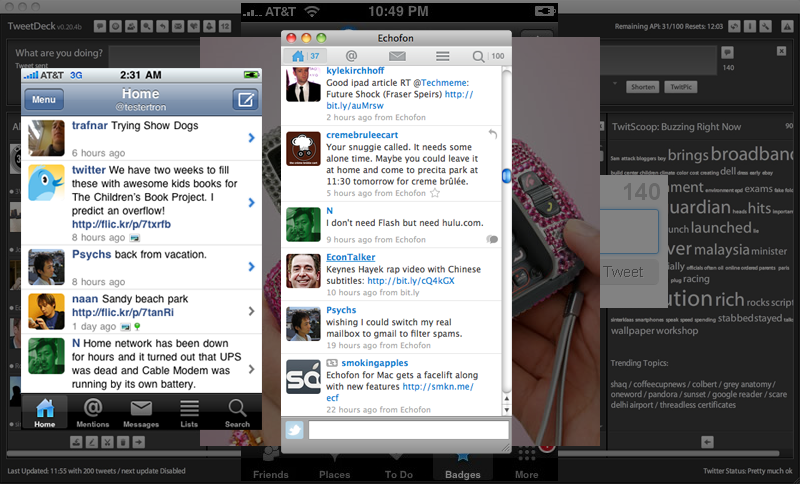The height and width of the screenshot is (484, 800).
Task: Close TweetDeck's compose panel with X
Action: click(x=781, y=51)
